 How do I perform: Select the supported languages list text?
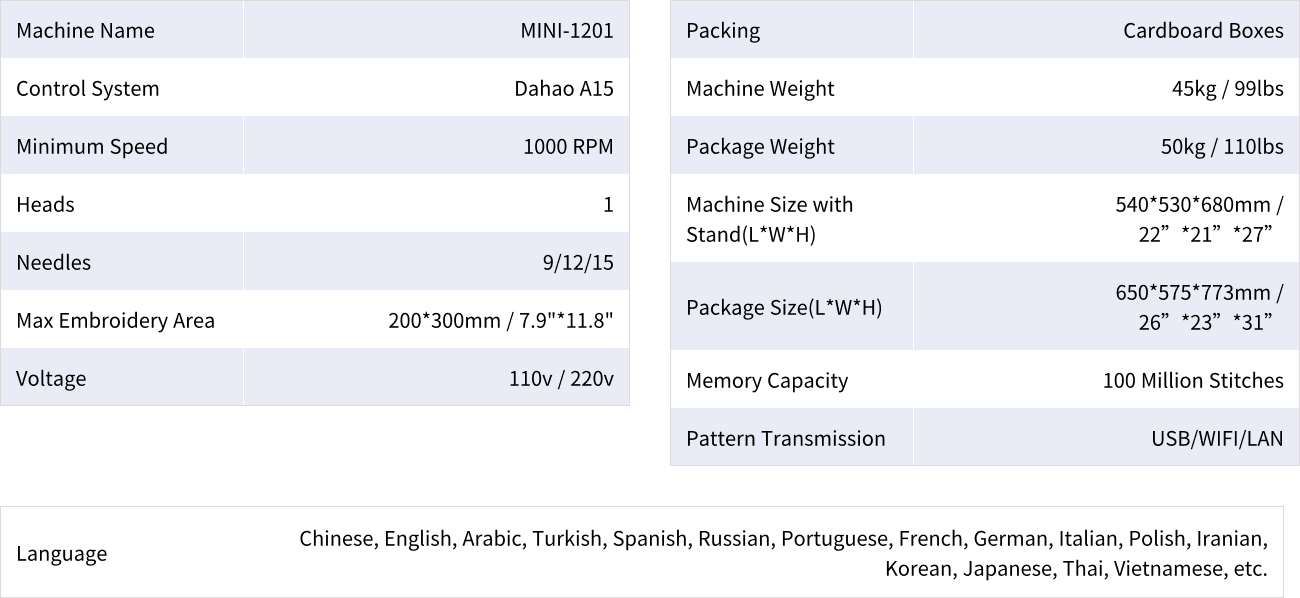[783, 553]
